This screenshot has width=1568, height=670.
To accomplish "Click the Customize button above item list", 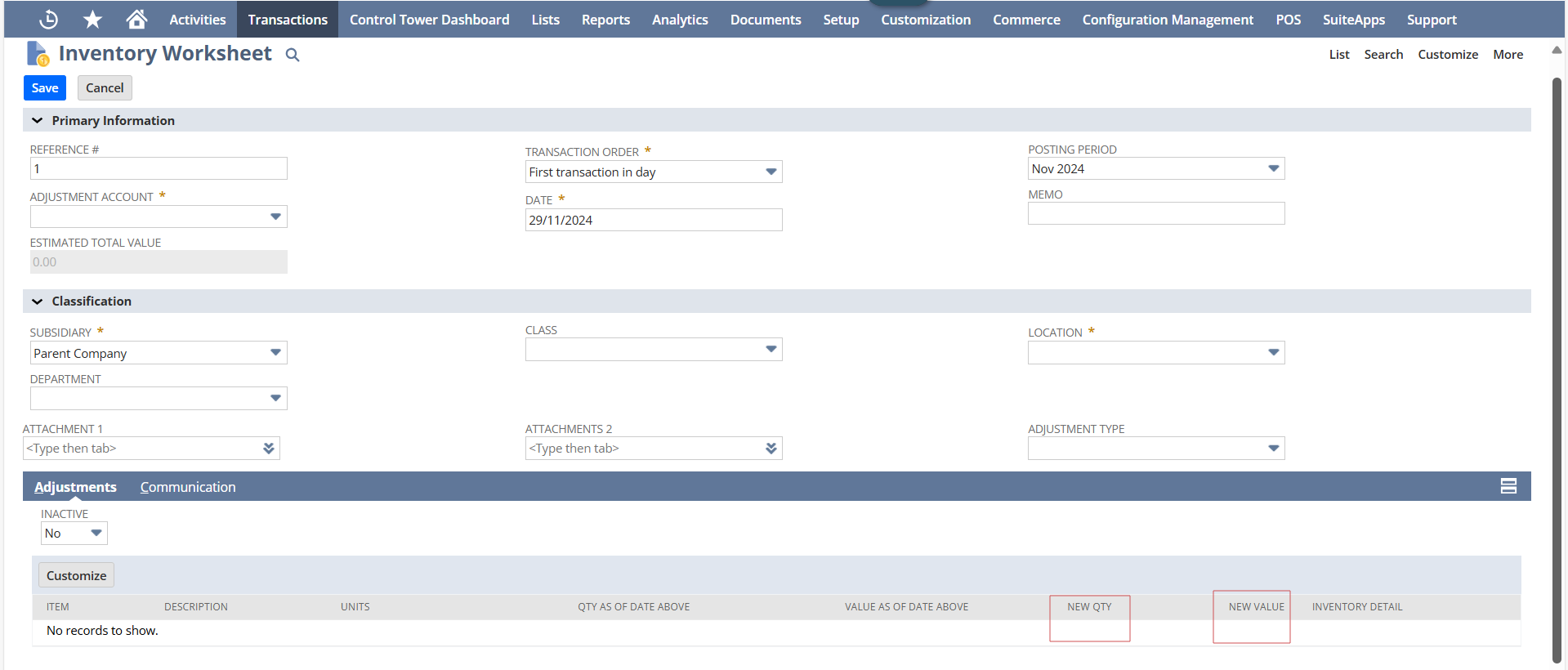I will tap(76, 575).
